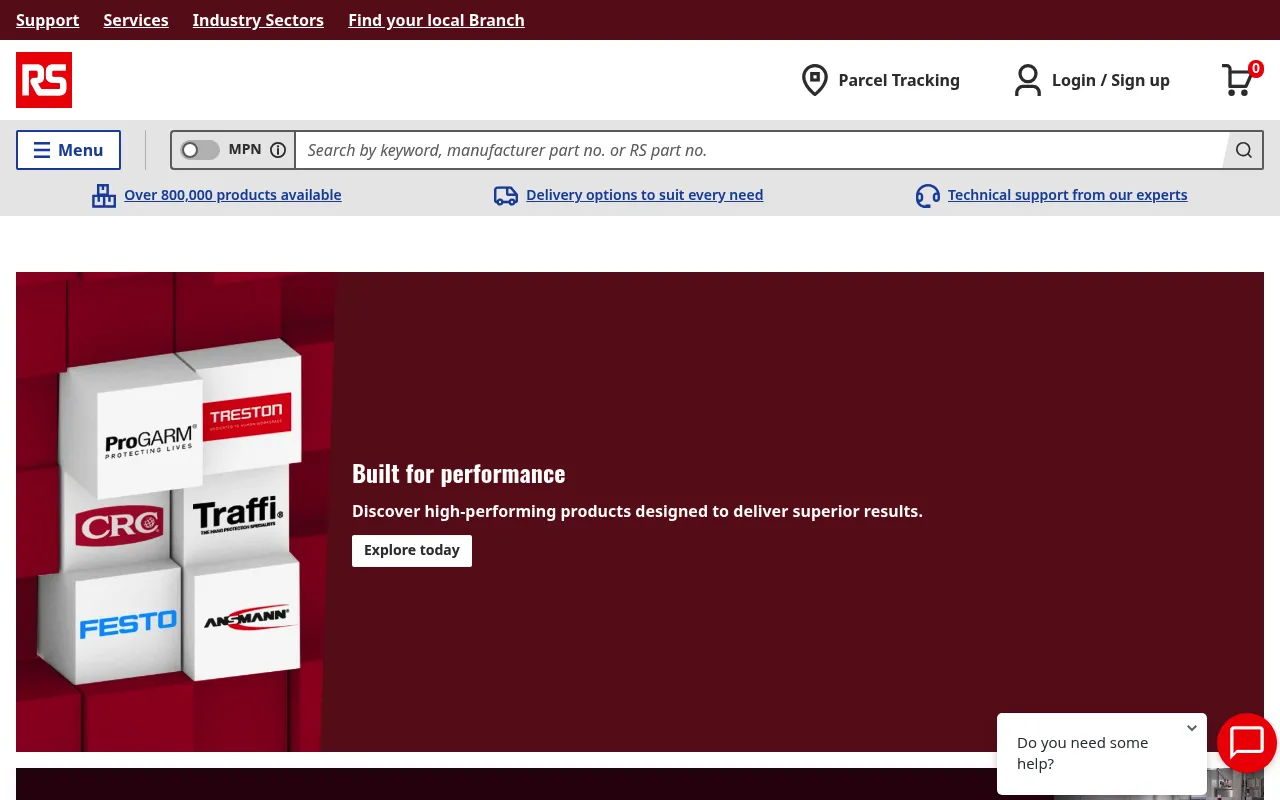Screen dimensions: 1280x800
Task: Click the Built for performance banner heading
Action: tap(459, 473)
